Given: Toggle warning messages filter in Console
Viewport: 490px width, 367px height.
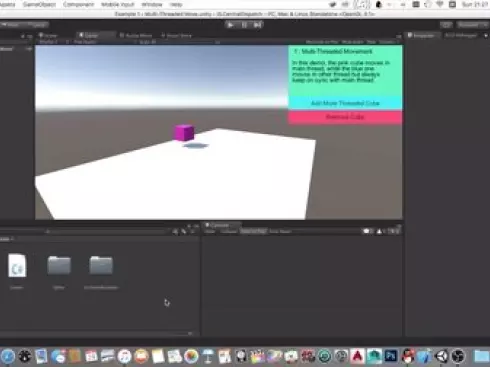Looking at the screenshot, I should click(x=381, y=231).
